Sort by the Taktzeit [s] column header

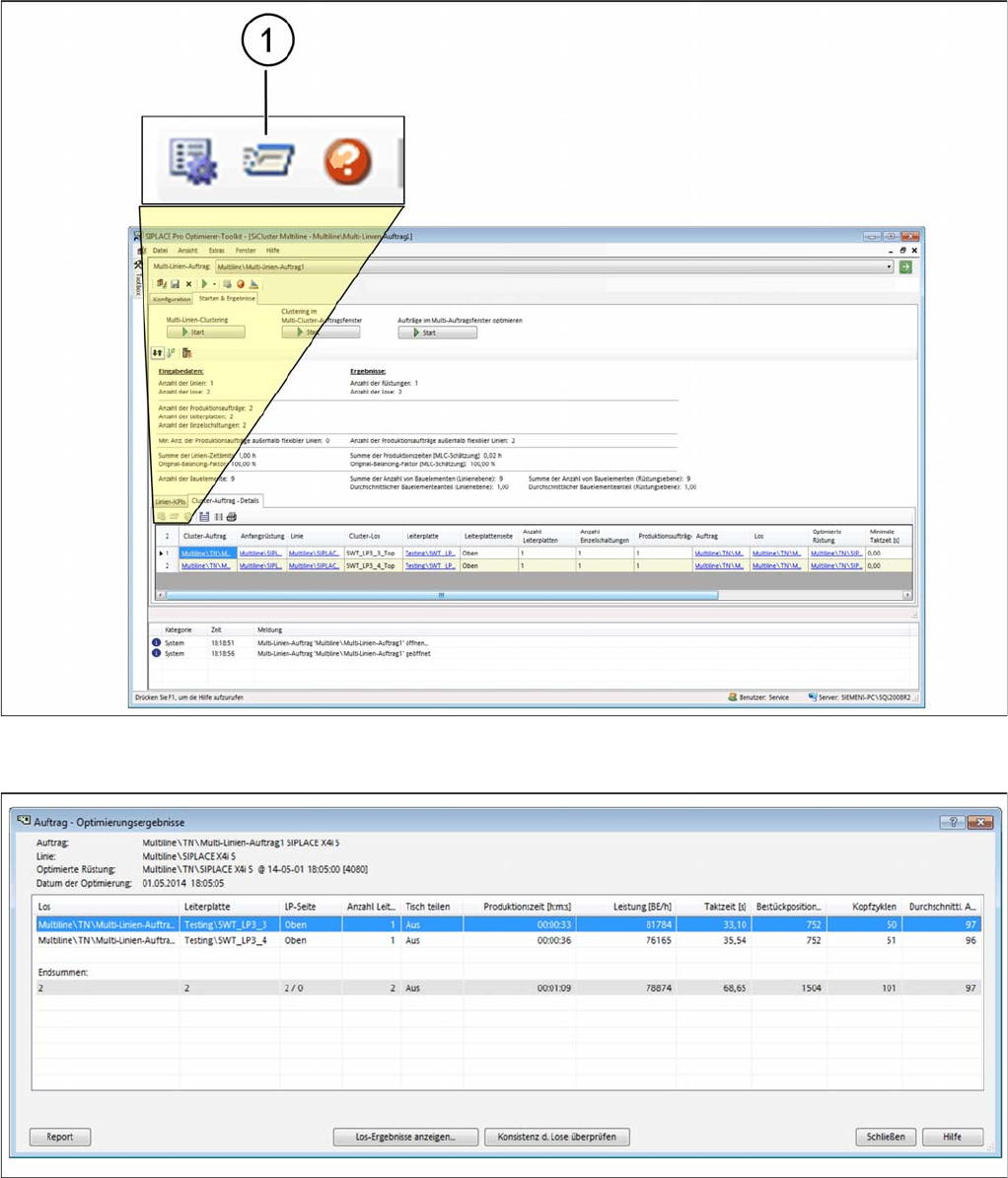click(x=714, y=907)
